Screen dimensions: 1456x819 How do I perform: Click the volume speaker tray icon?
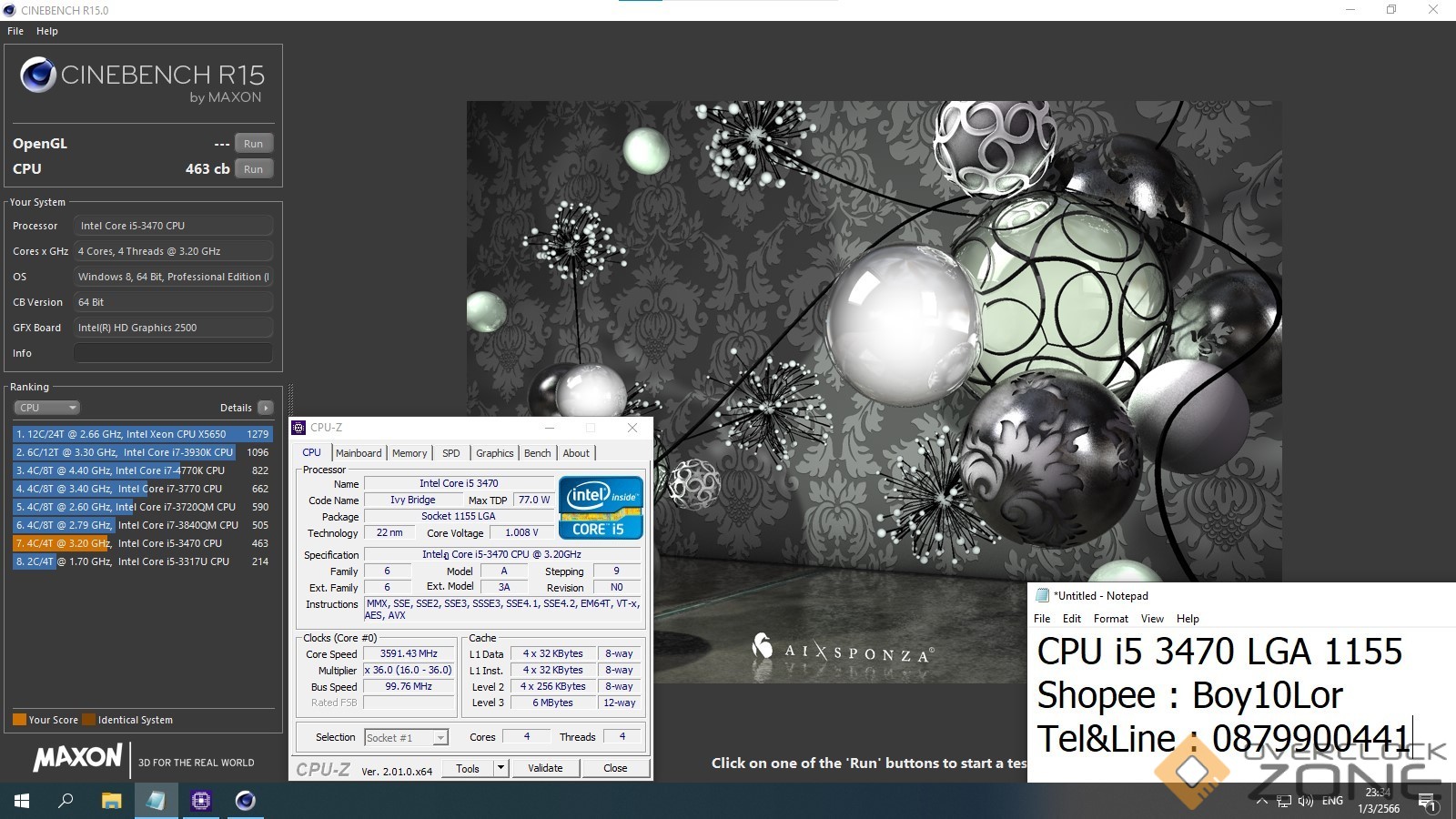(x=1305, y=801)
